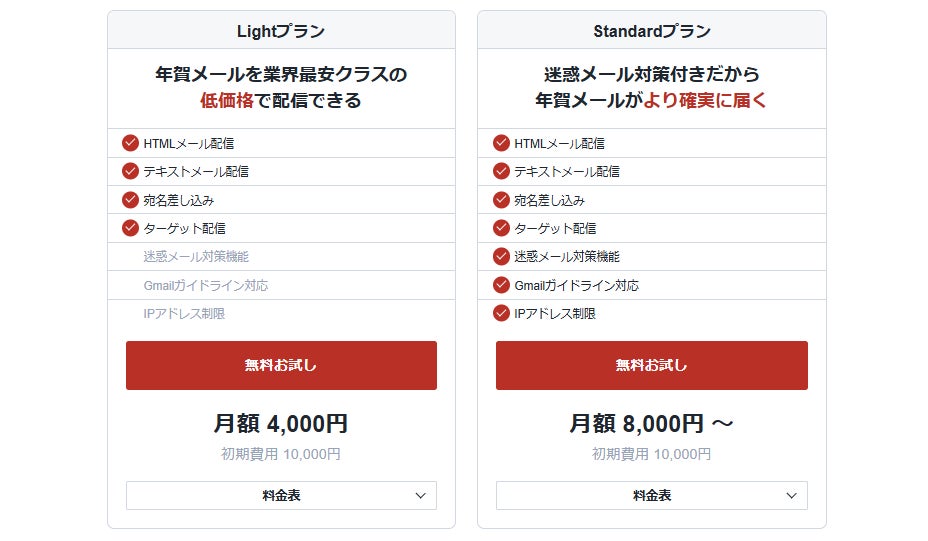The image size is (928, 541).
Task: Click the Standard plan テキストメール配信 check icon
Action: pos(501,171)
